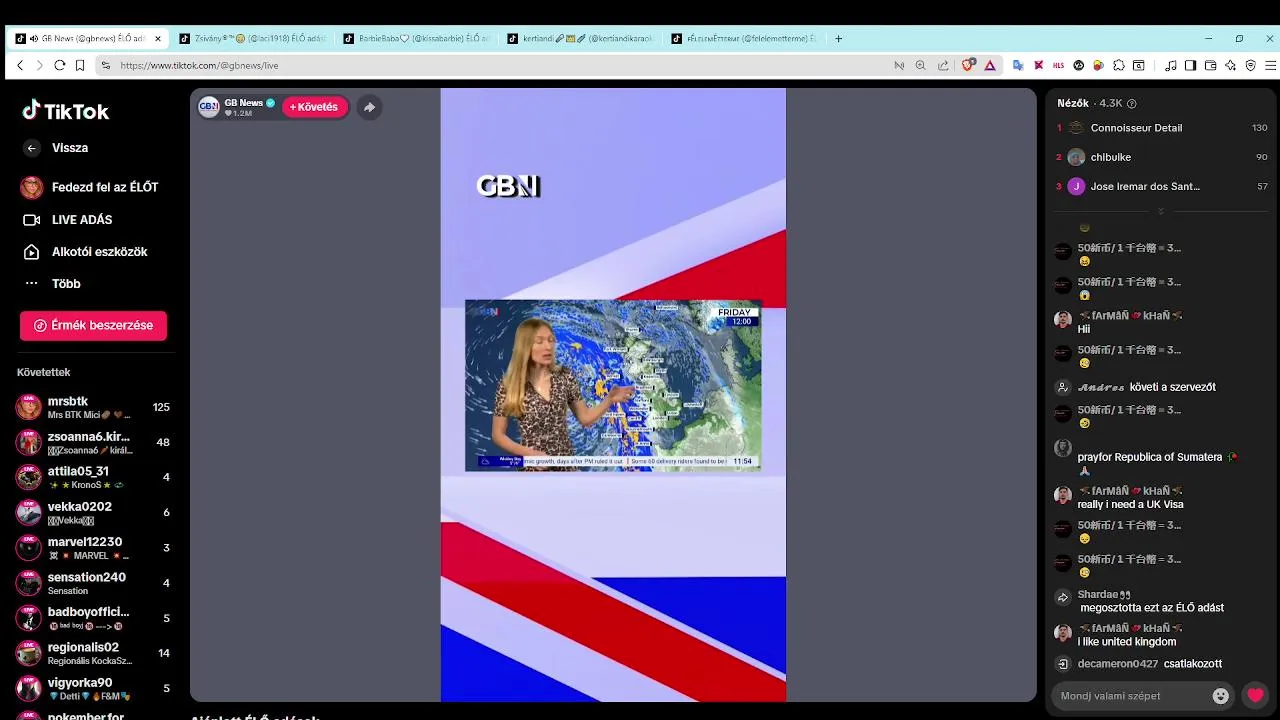
Task: Follow GB News with the Követés button
Action: click(315, 107)
